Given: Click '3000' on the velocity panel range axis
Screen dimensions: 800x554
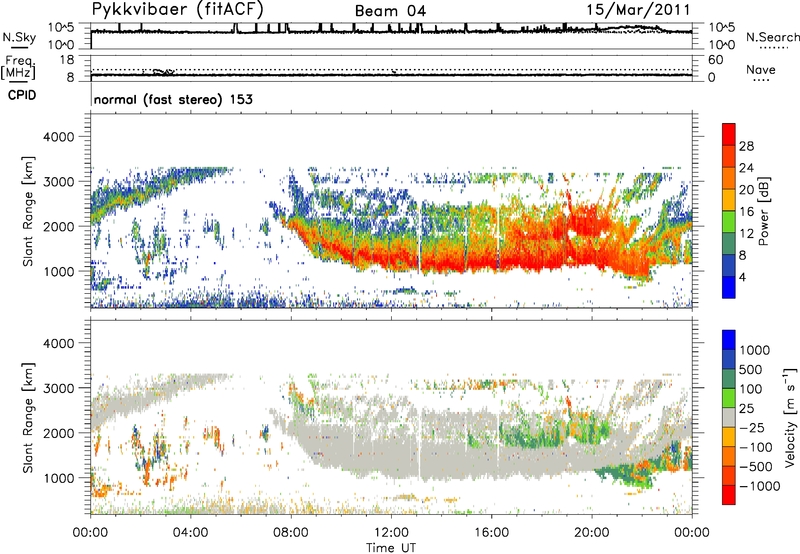Looking at the screenshot, I should tap(58, 388).
